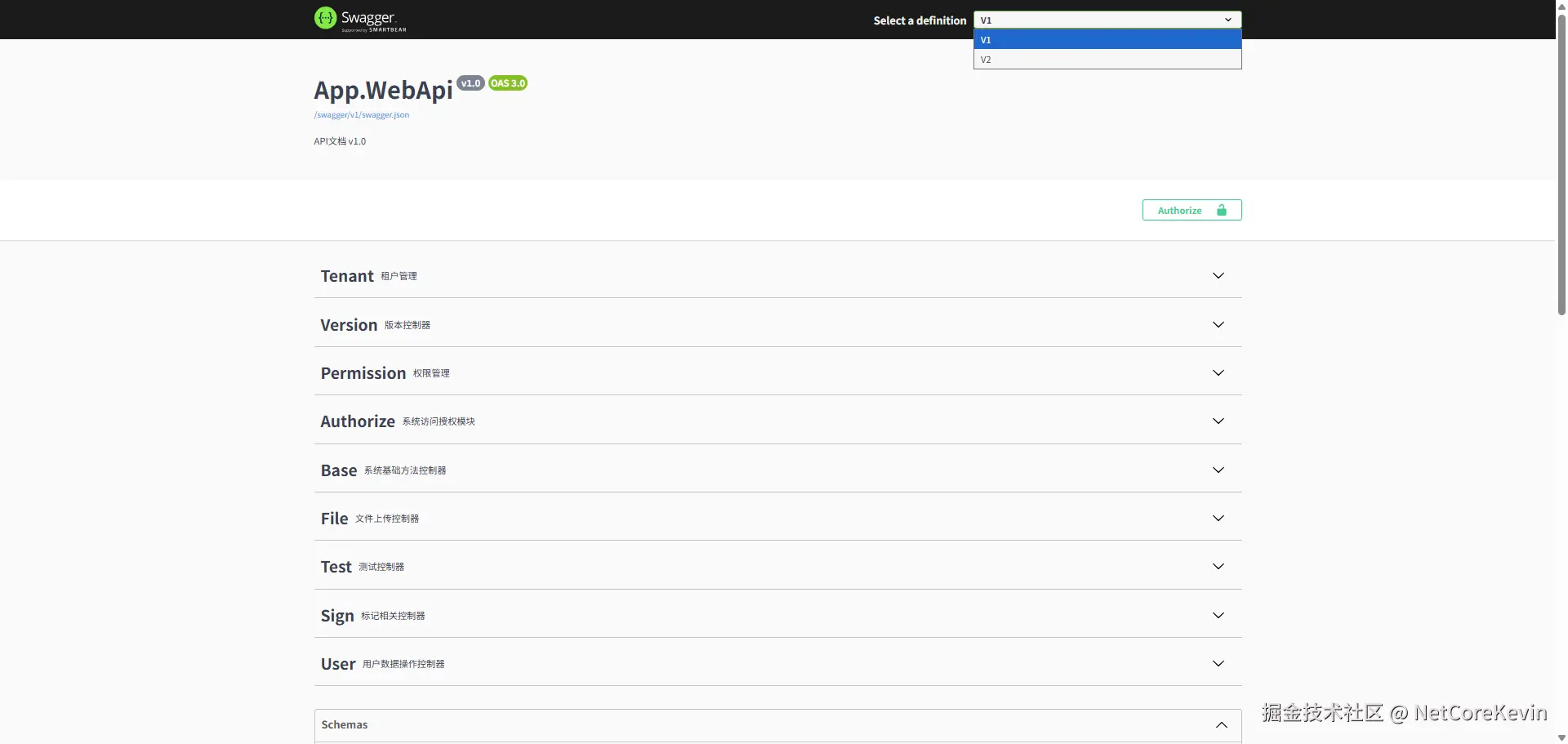Click the OAS 3.0 badge
Screen dimensions: 1568x744
[508, 83]
